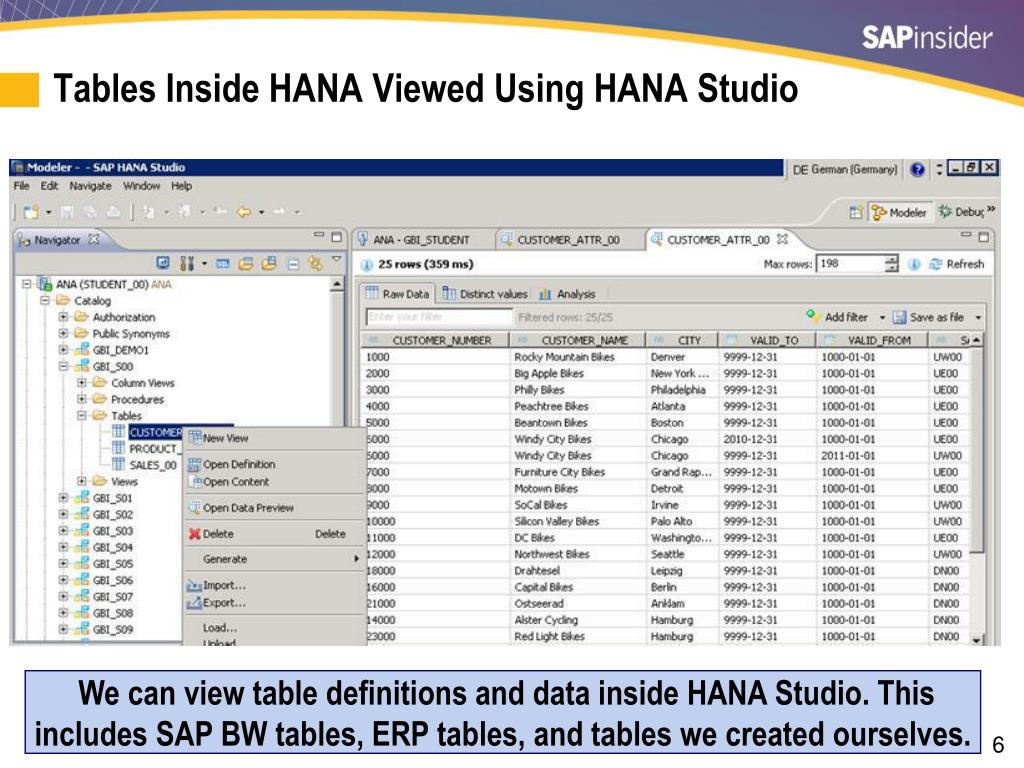The width and height of the screenshot is (1024, 768).
Task: Click the yellow Back navigation arrow
Action: tap(244, 212)
